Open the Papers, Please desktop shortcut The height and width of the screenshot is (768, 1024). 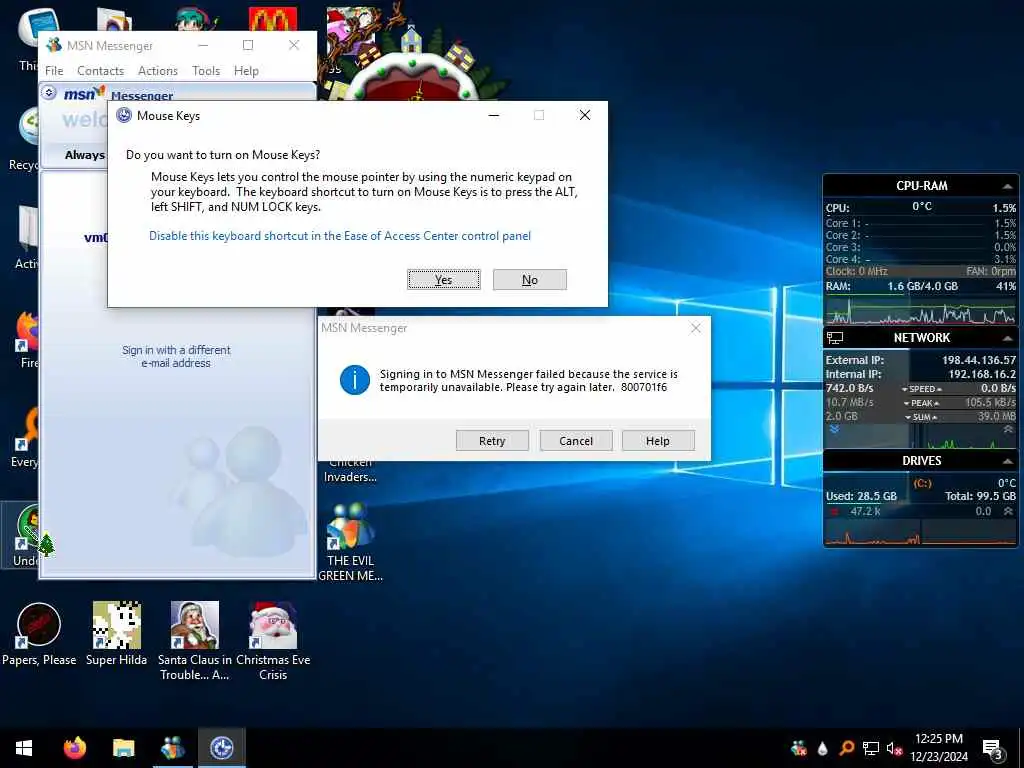tap(39, 635)
